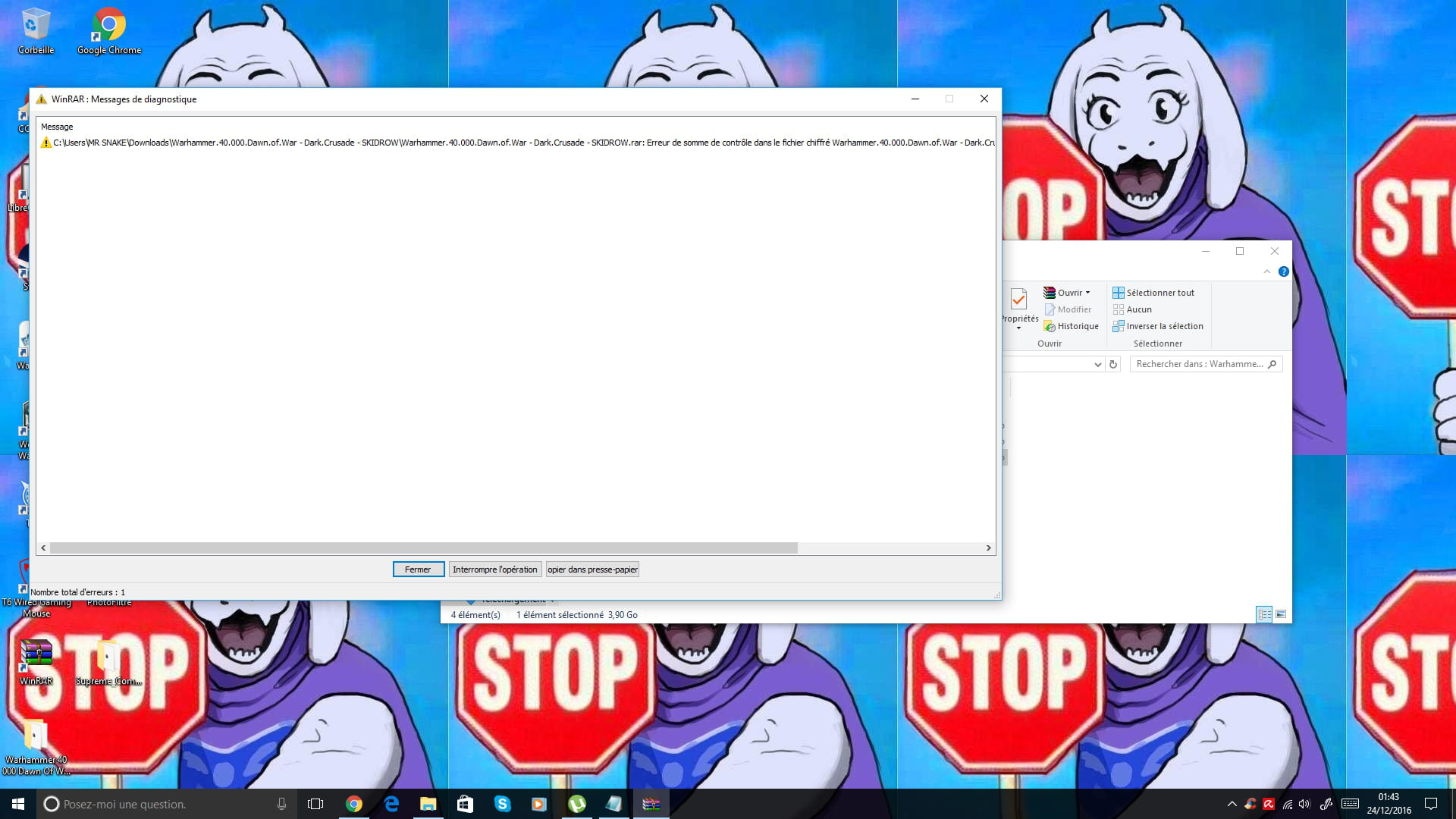This screenshot has width=1456, height=819.
Task: Open File Explorer from taskbar
Action: [x=428, y=804]
